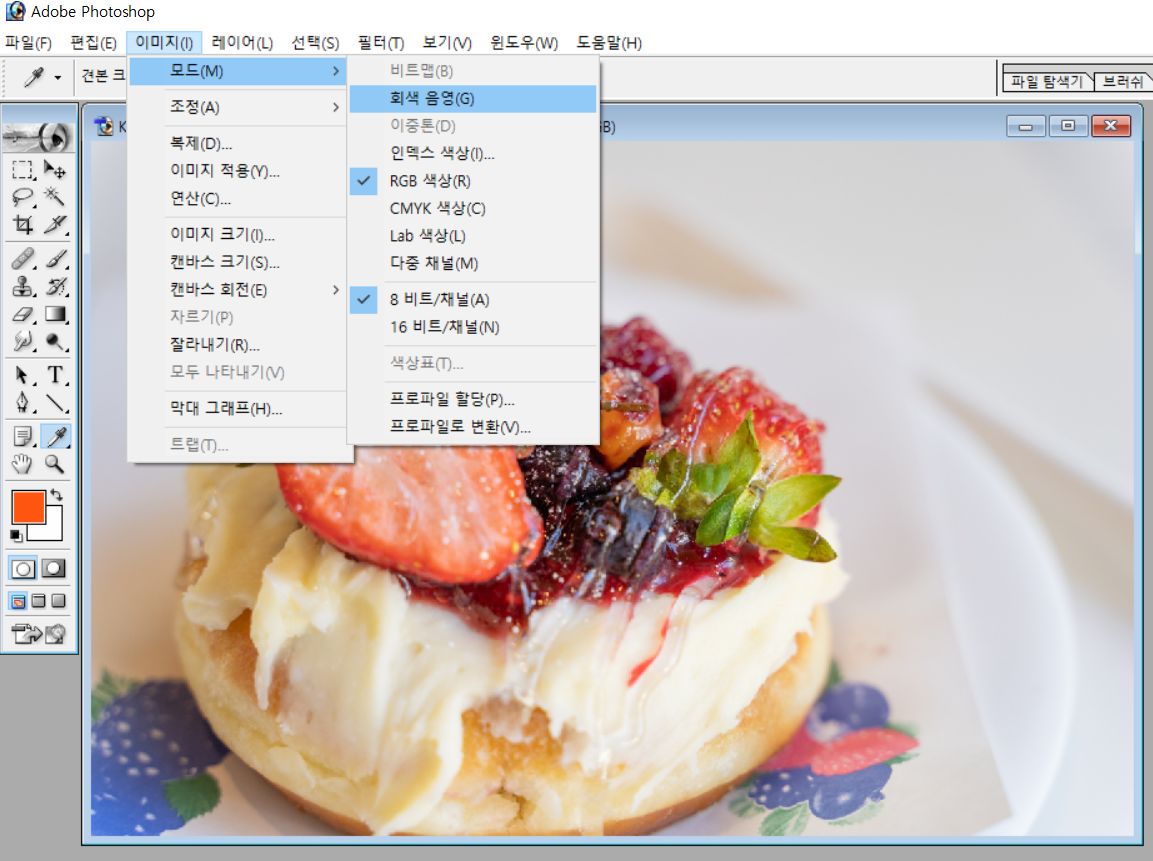Select checked 8 비트/채널(A) option
This screenshot has height=861, width=1153.
coord(473,299)
